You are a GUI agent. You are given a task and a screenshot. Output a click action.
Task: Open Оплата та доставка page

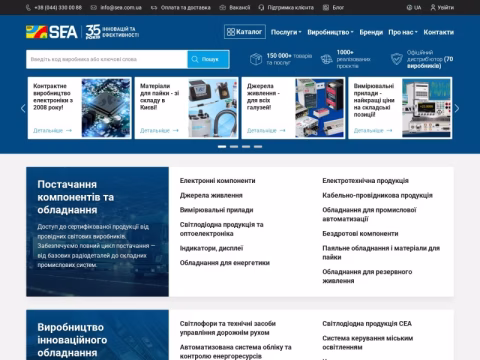[186, 7]
